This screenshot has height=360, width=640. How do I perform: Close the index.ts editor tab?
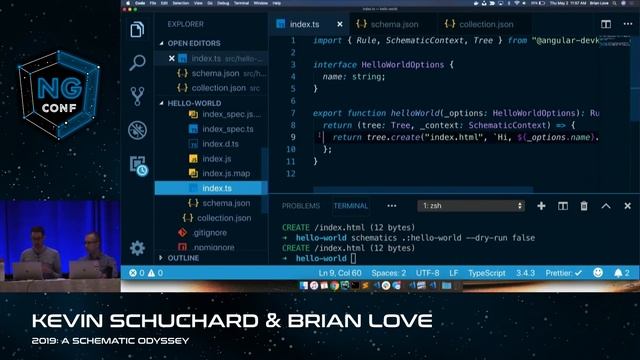click(340, 24)
